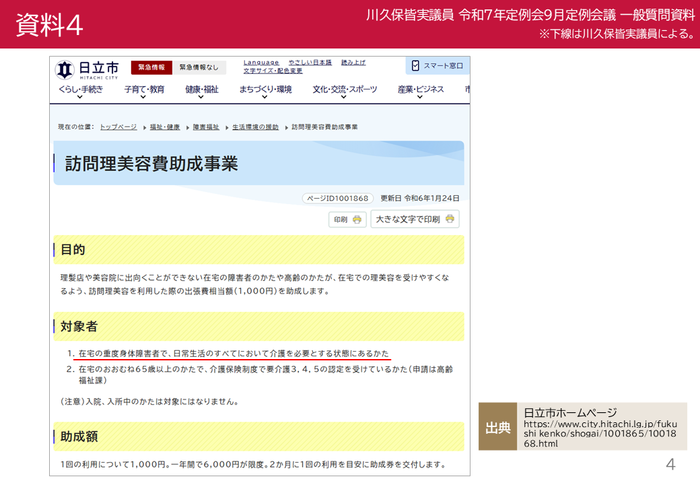The width and height of the screenshot is (700, 485).
Task: Expand the くらし・手続き menu
Action: tap(80, 91)
